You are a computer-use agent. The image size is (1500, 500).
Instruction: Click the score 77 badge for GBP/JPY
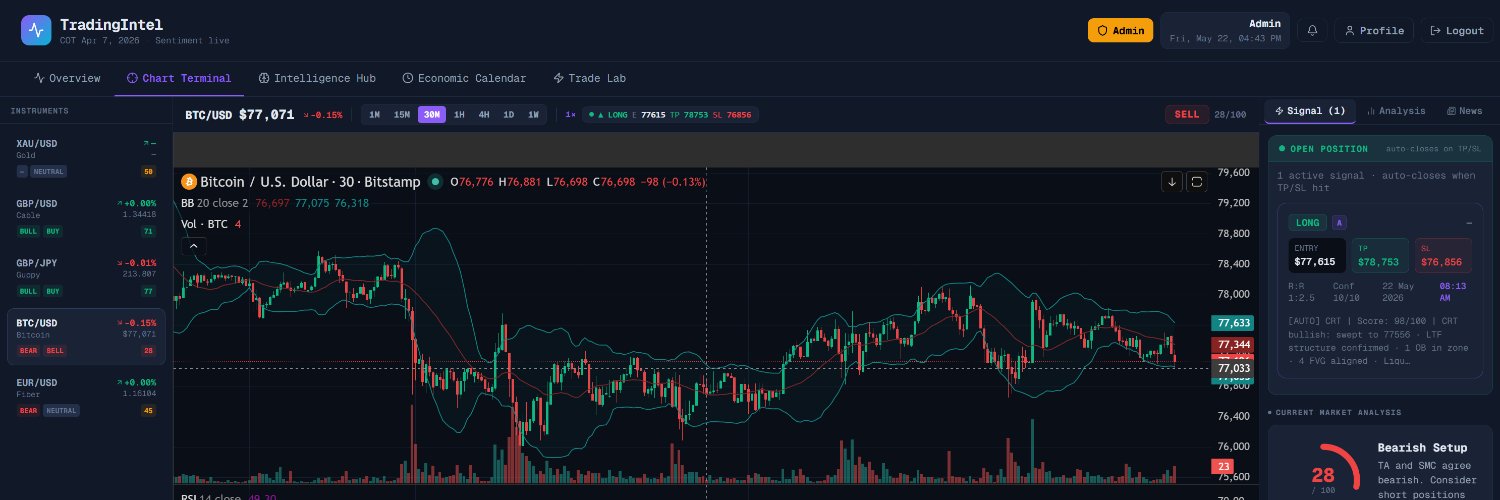(149, 291)
